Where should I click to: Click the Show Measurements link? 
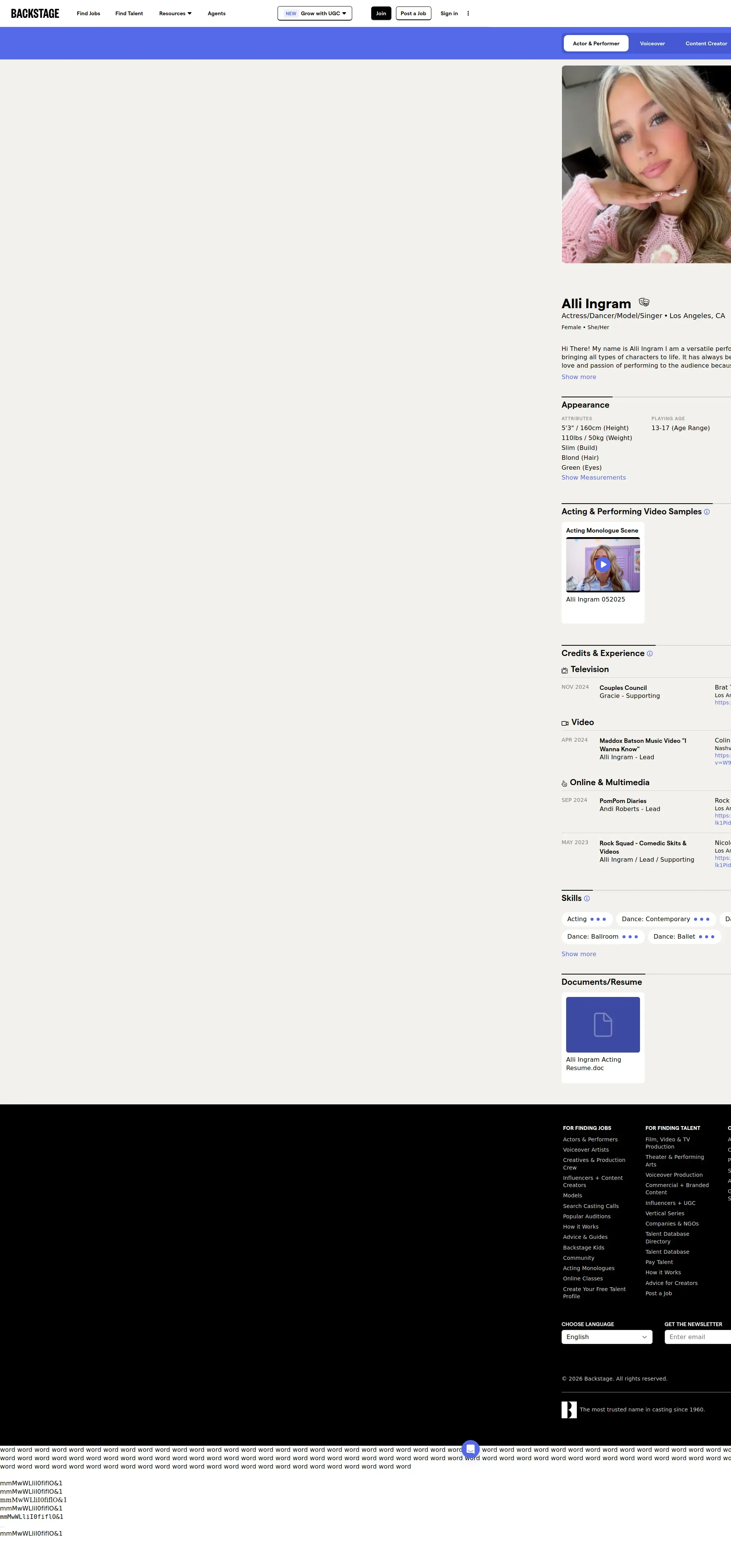(x=593, y=477)
